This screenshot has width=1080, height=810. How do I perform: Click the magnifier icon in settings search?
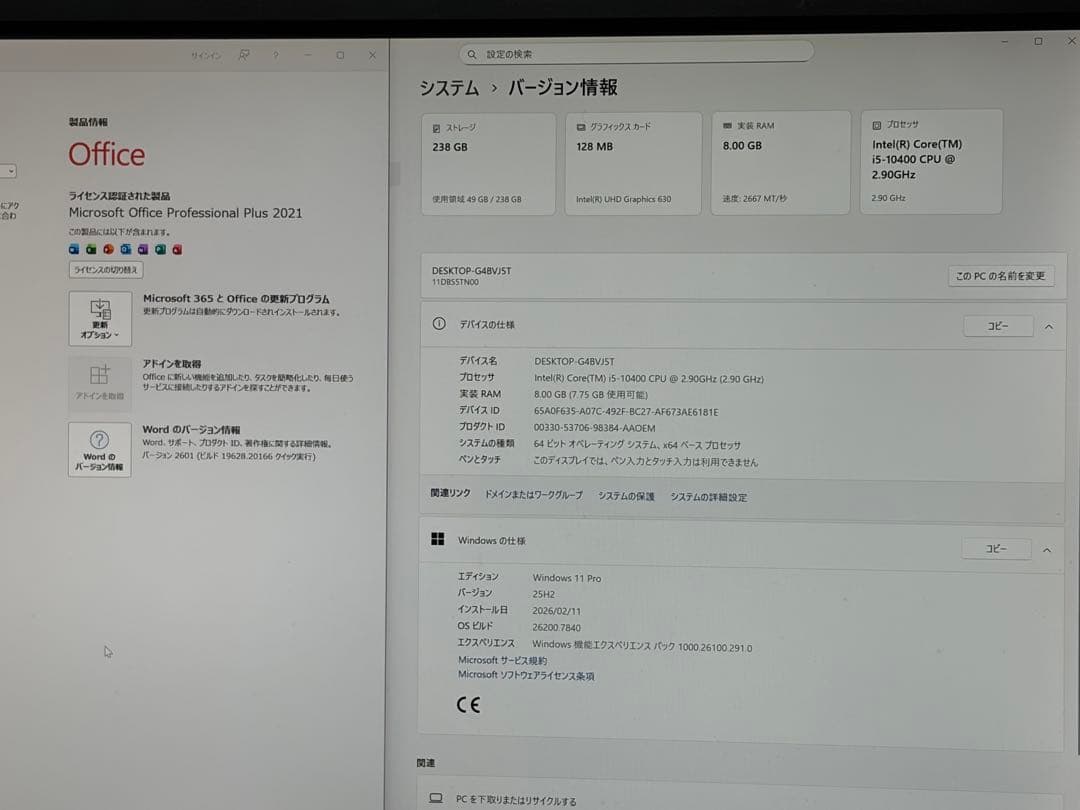472,54
